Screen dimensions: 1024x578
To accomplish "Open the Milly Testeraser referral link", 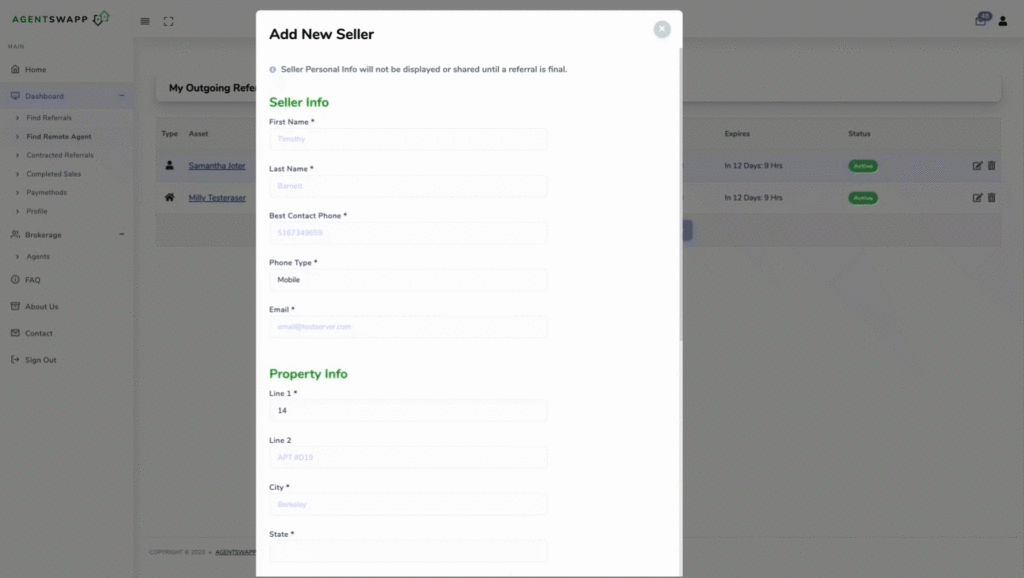I will coord(217,198).
